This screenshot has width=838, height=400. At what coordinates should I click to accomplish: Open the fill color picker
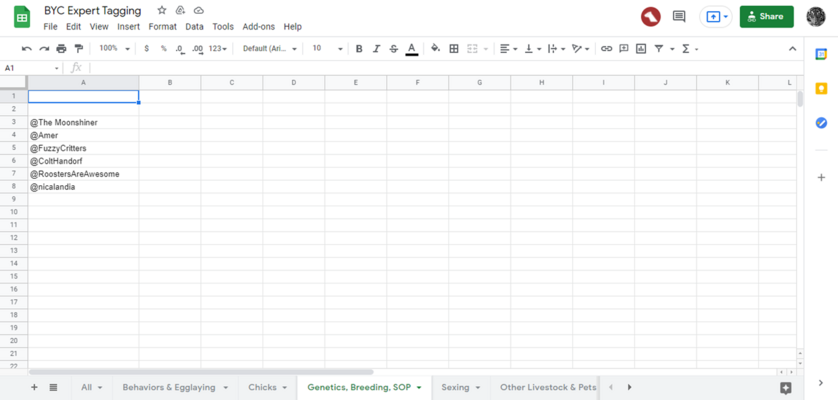[436, 49]
